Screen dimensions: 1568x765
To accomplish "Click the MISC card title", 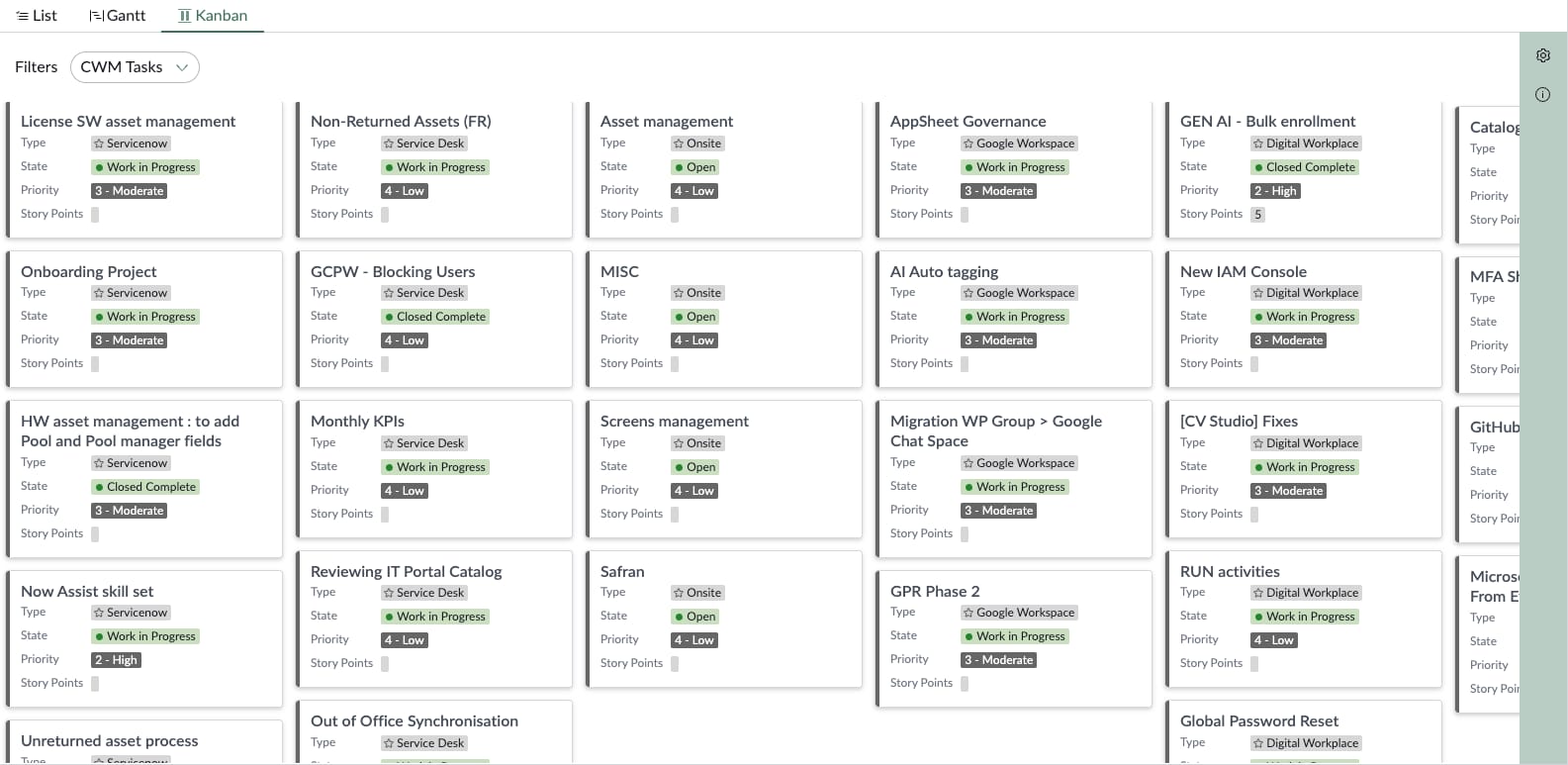I will 619,271.
